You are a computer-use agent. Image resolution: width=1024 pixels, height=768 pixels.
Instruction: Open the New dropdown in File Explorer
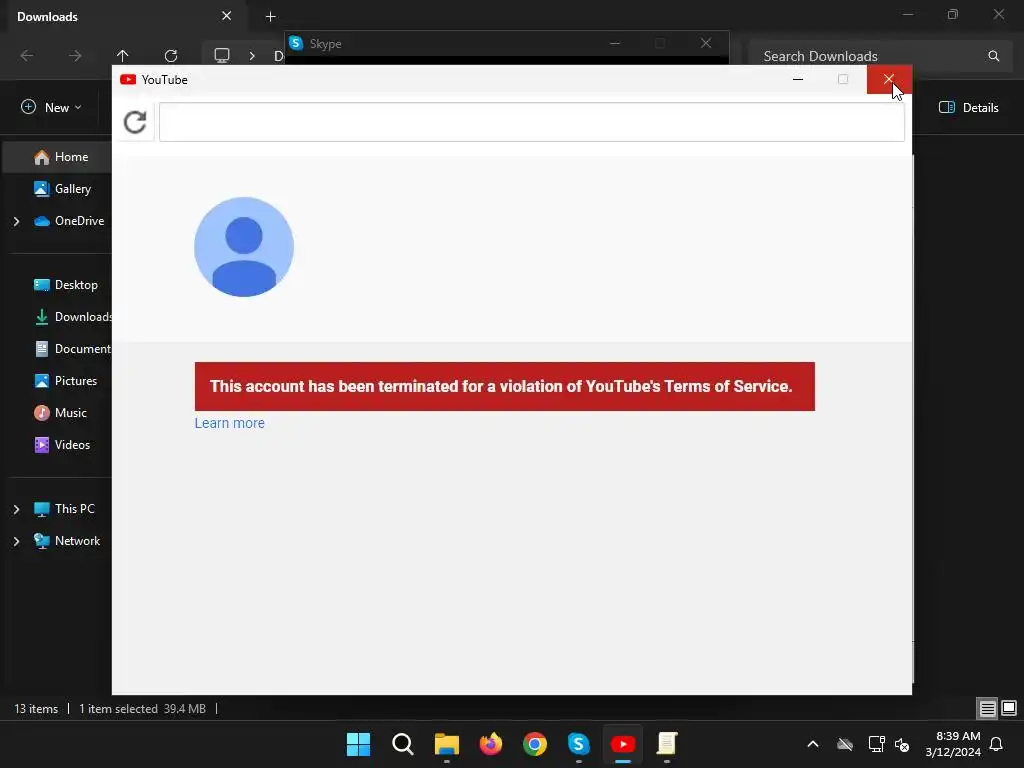click(x=51, y=108)
